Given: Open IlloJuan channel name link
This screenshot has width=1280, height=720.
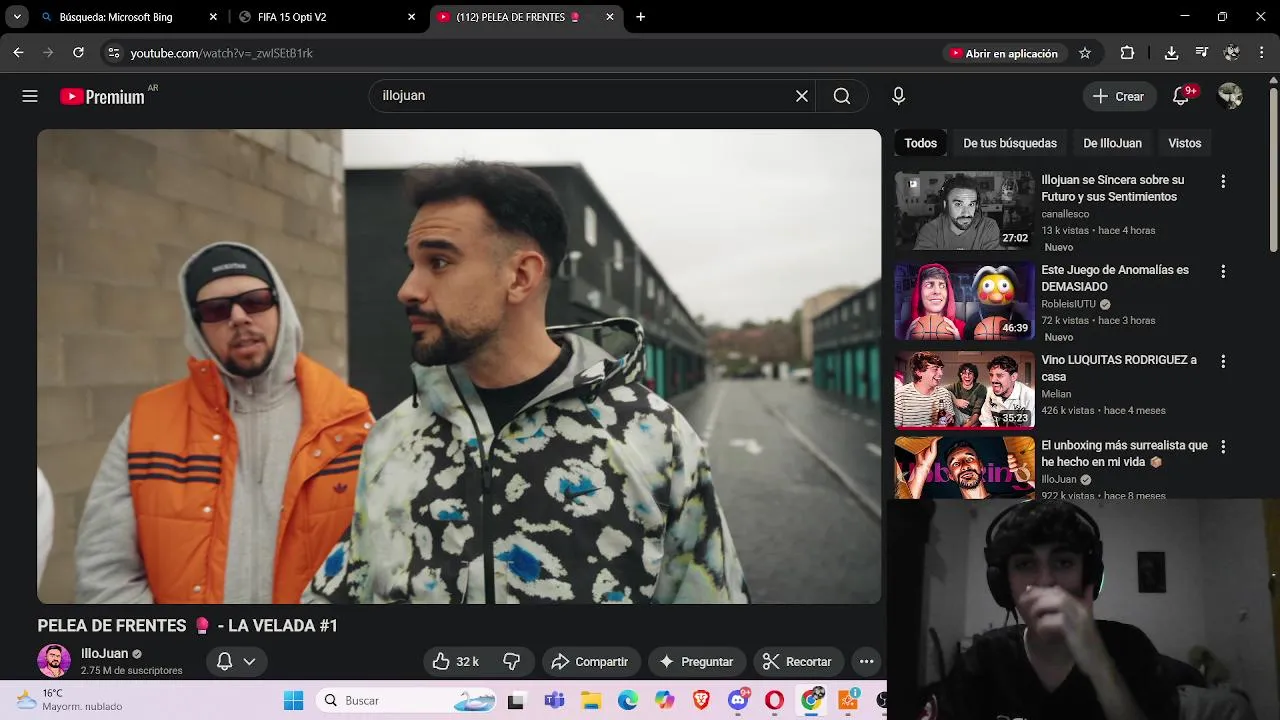Looking at the screenshot, I should click(x=104, y=653).
